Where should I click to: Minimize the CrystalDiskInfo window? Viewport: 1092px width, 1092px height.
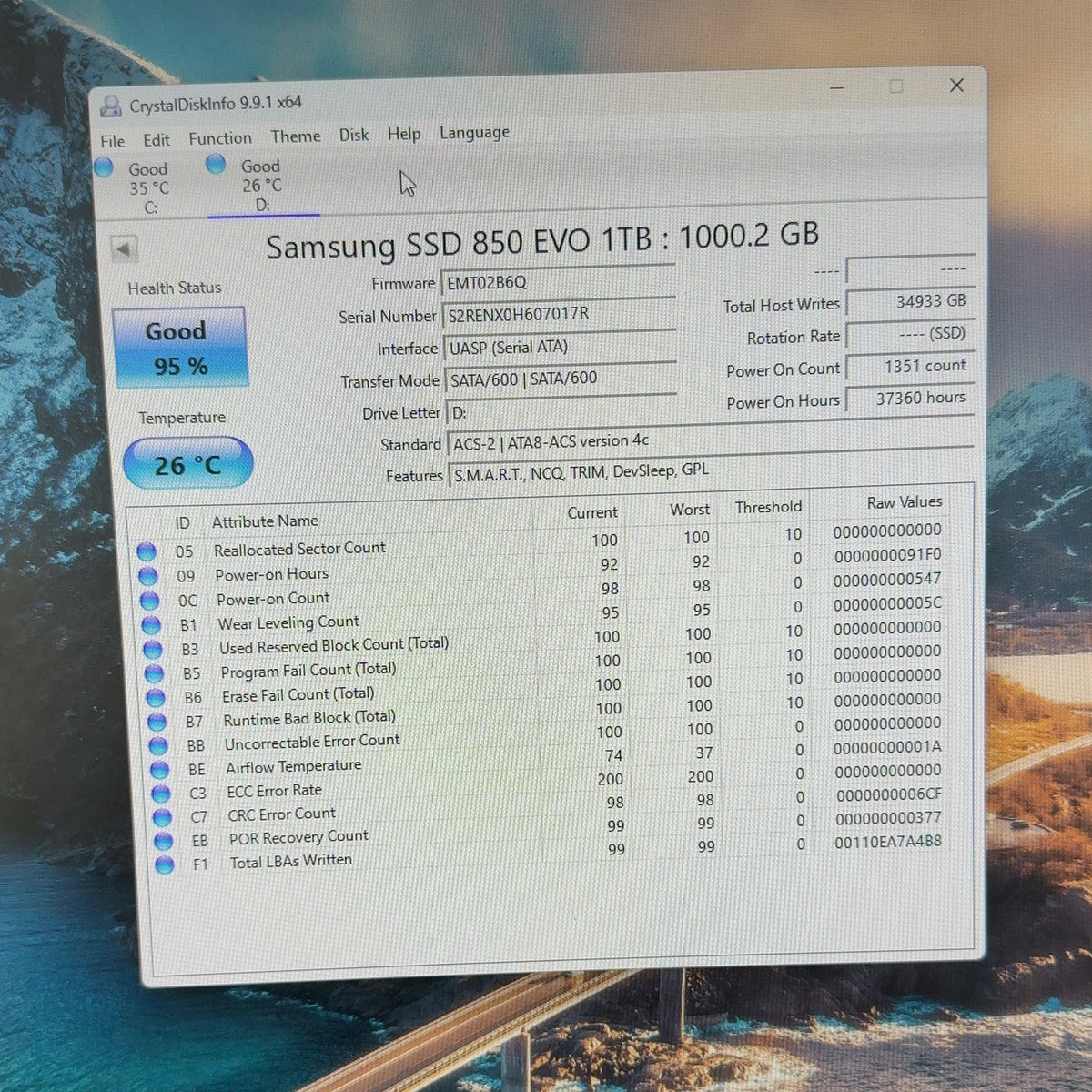coord(837,87)
